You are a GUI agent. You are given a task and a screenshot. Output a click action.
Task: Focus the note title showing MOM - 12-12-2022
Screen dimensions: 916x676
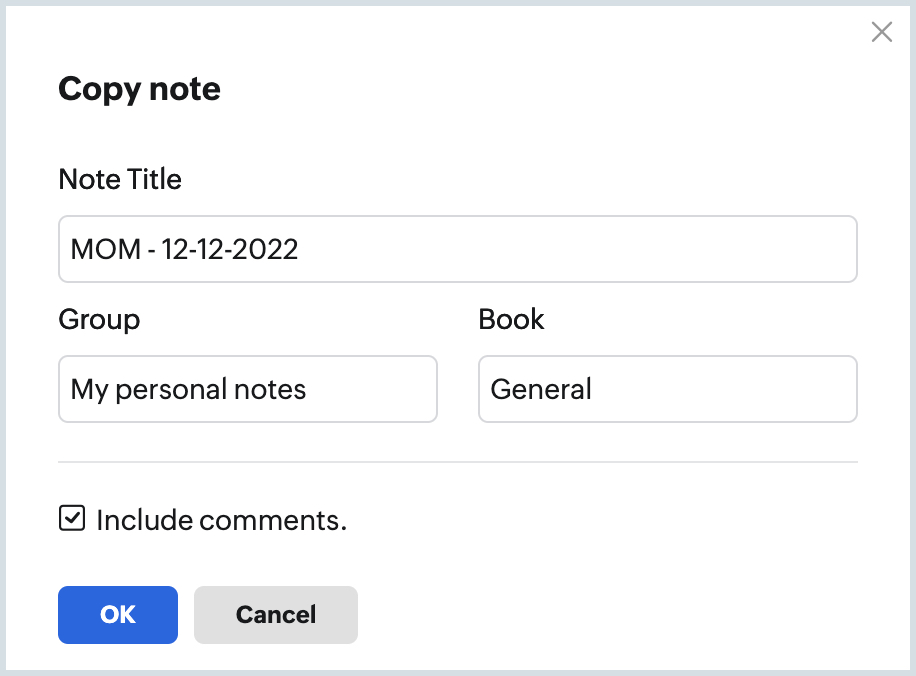point(457,249)
